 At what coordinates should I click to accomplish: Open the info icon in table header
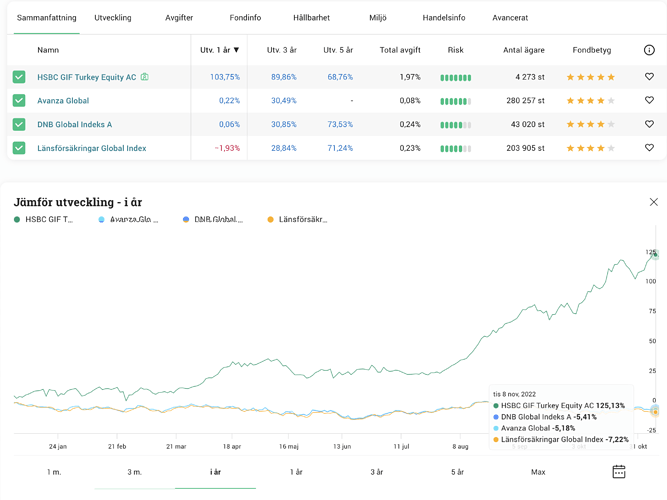(x=649, y=50)
